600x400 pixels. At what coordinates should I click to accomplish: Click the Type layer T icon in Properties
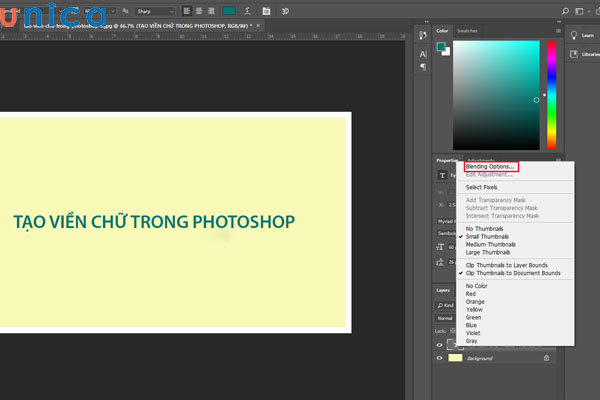(442, 175)
